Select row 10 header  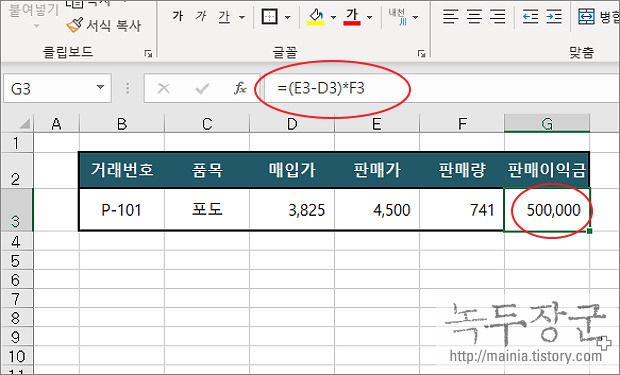pos(17,356)
